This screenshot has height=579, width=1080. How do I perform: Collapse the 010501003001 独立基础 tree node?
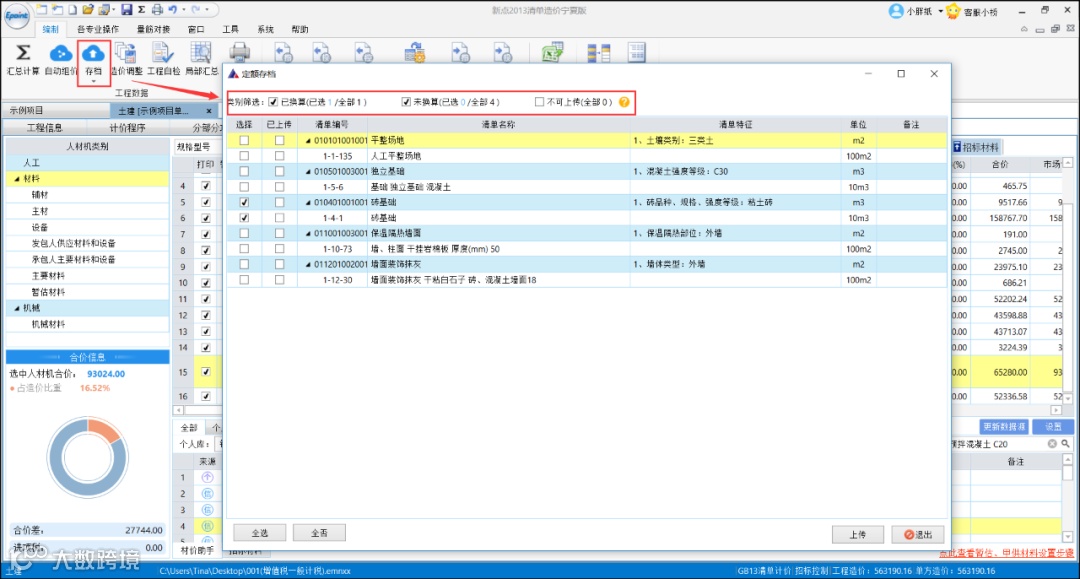(x=308, y=171)
